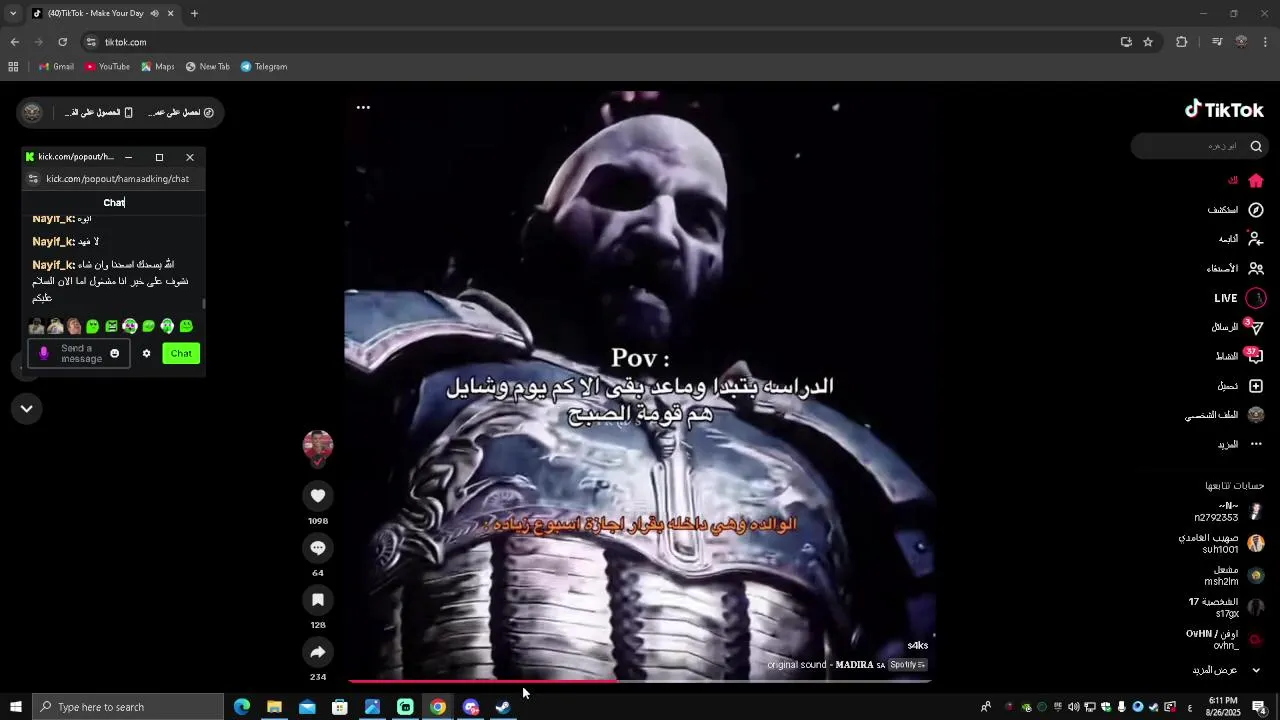This screenshot has width=1280, height=720.
Task: Go to TikTok Home (For You) icon
Action: (x=1256, y=181)
